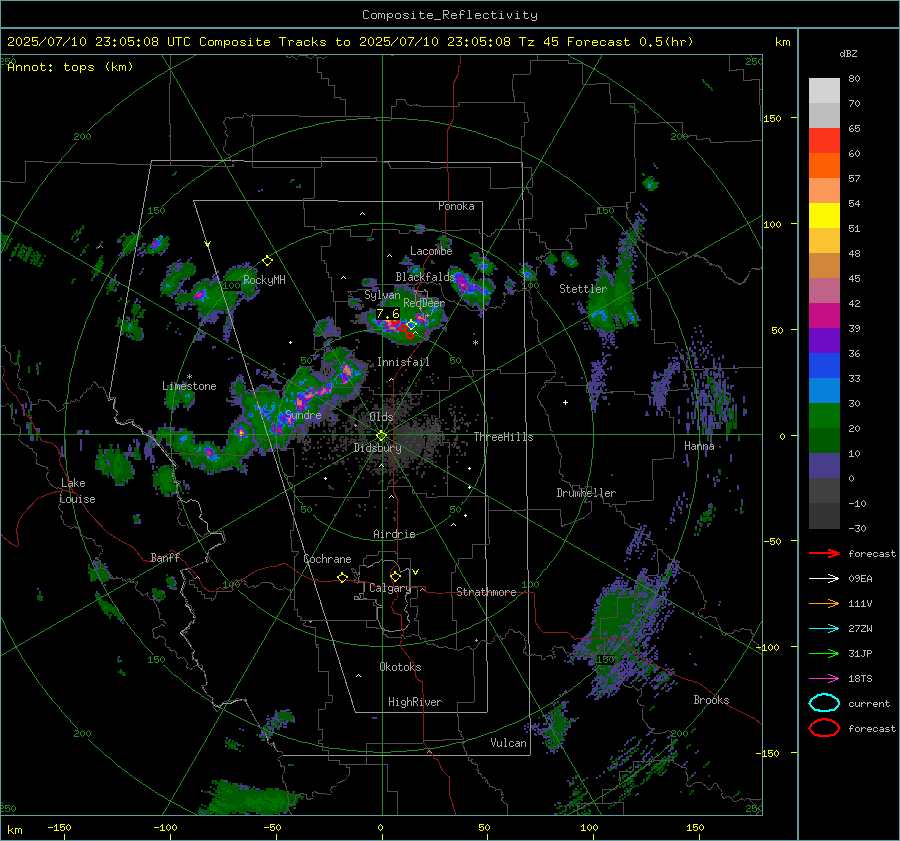
Task: Click the orange 111V arrow in legend
Action: point(824,603)
